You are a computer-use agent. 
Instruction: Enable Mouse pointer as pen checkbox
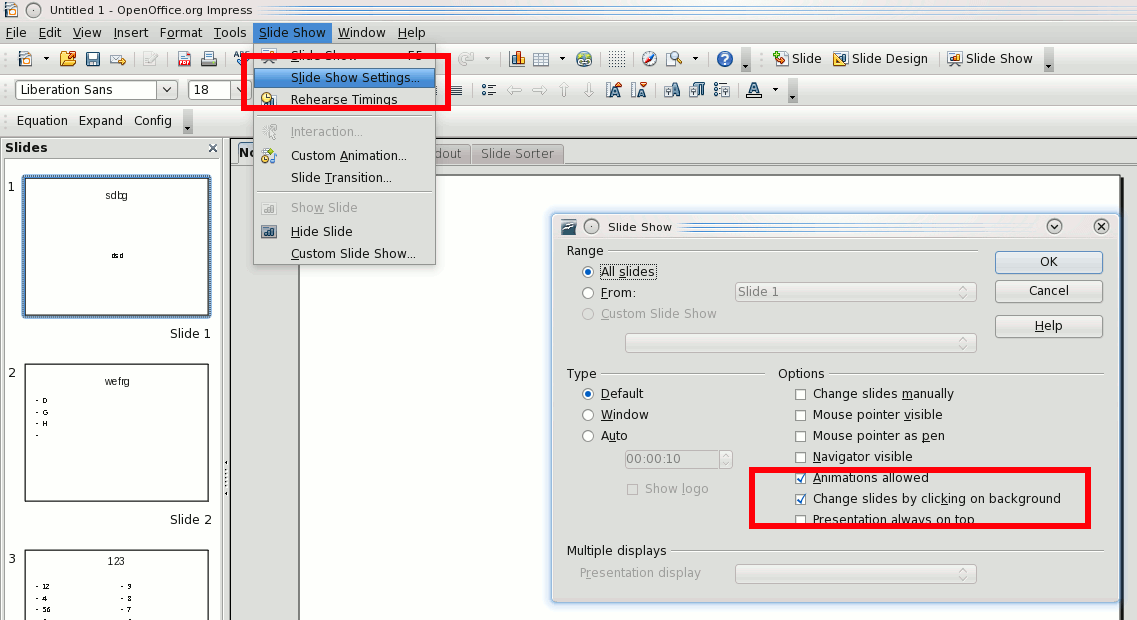(x=801, y=437)
